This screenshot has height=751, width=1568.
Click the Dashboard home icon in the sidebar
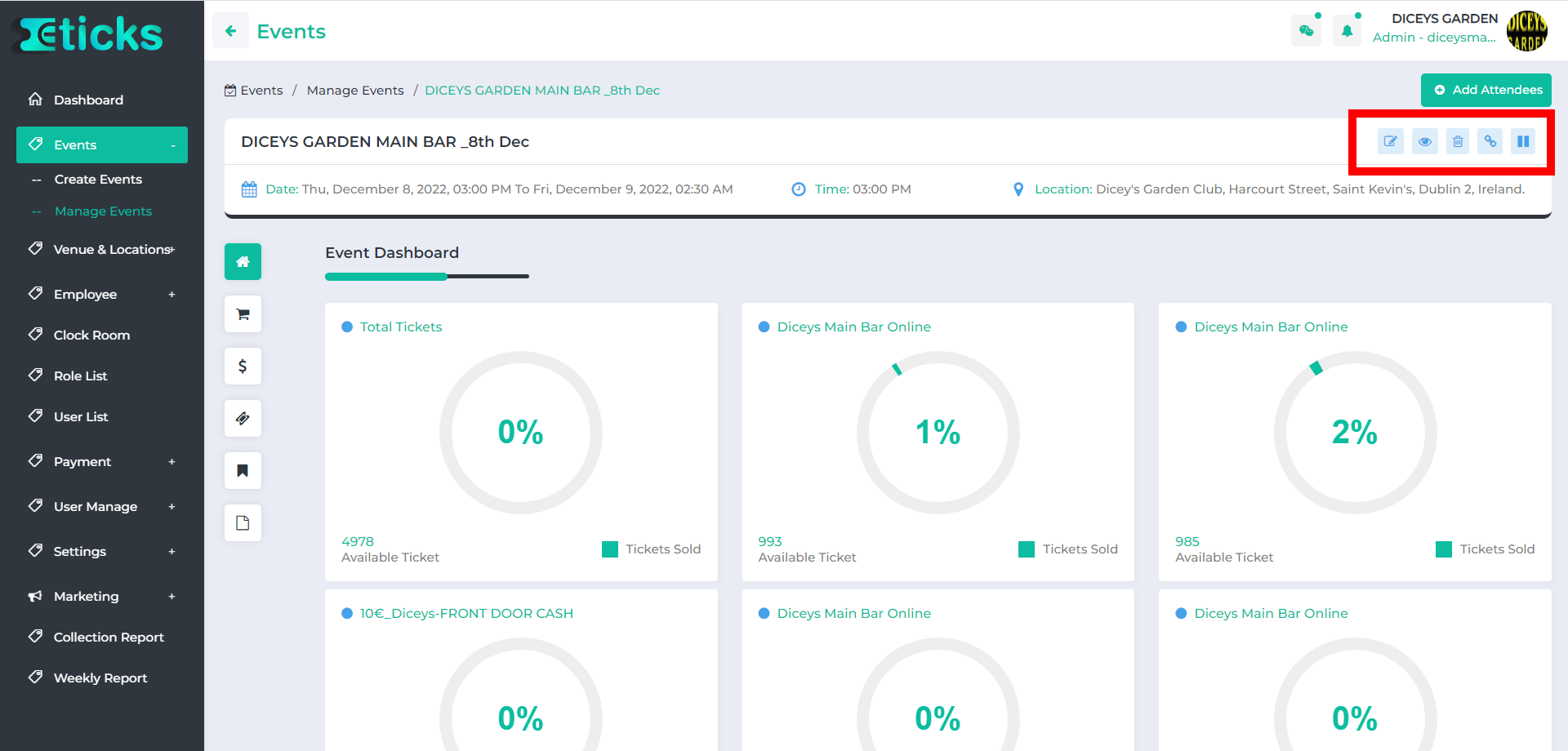pos(35,99)
